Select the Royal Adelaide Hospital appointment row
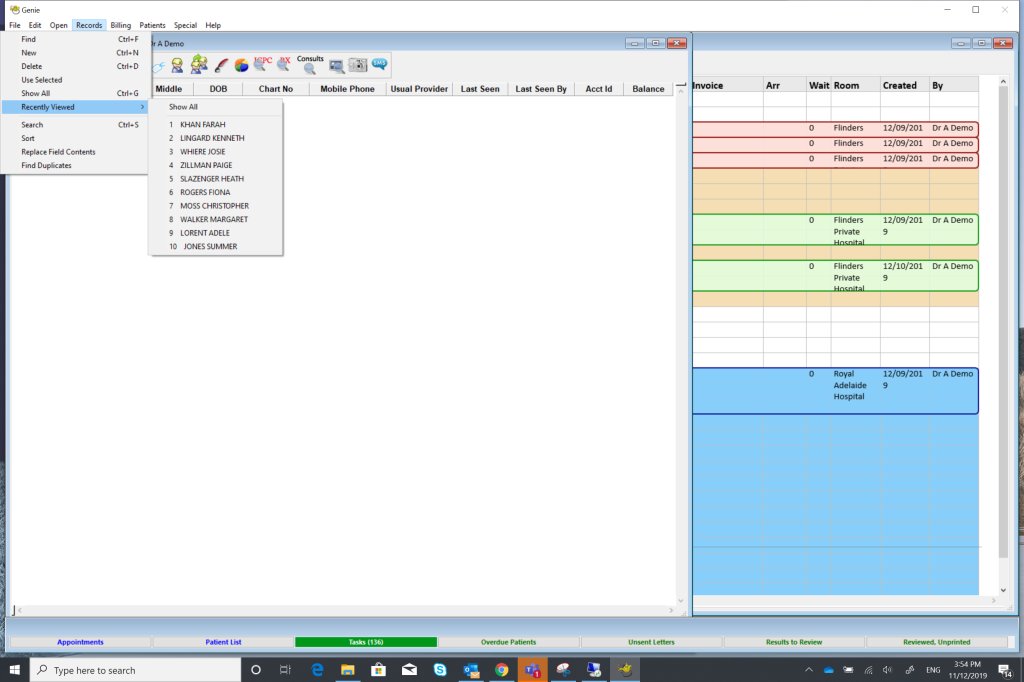 835,391
